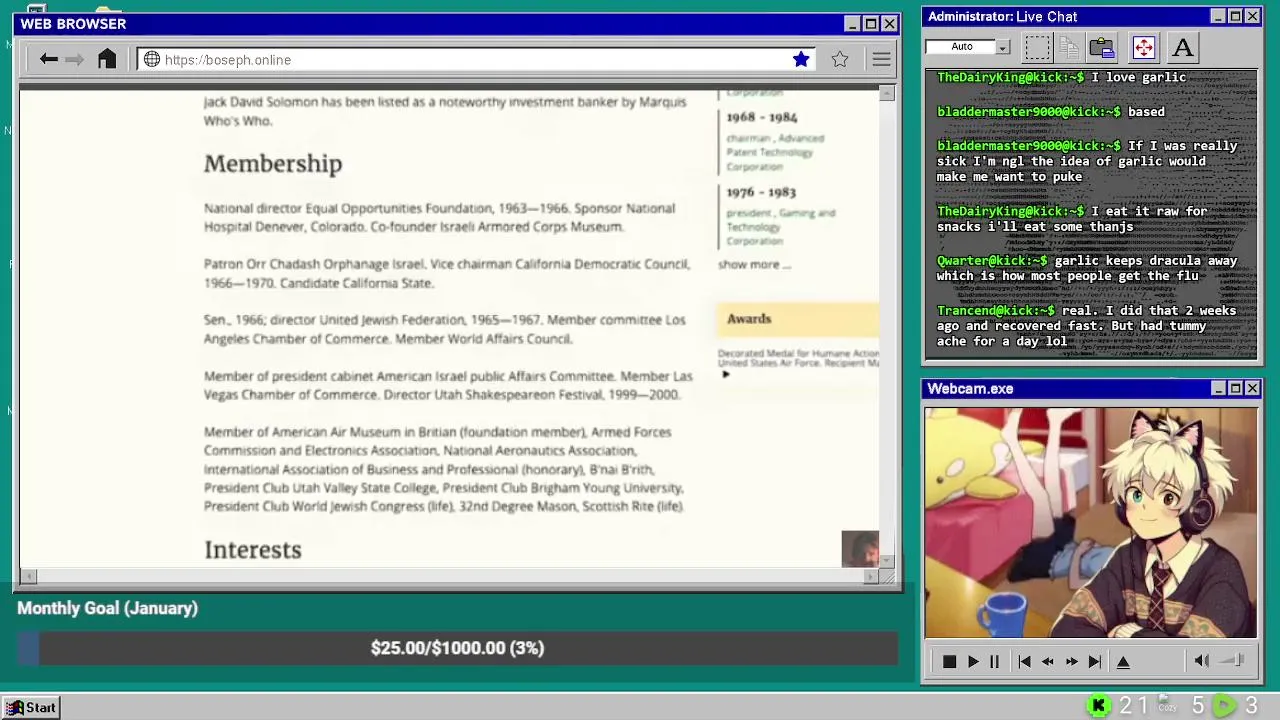1280x720 pixels.
Task: Open the Auto dropdown in Live Chat
Action: coord(1002,47)
